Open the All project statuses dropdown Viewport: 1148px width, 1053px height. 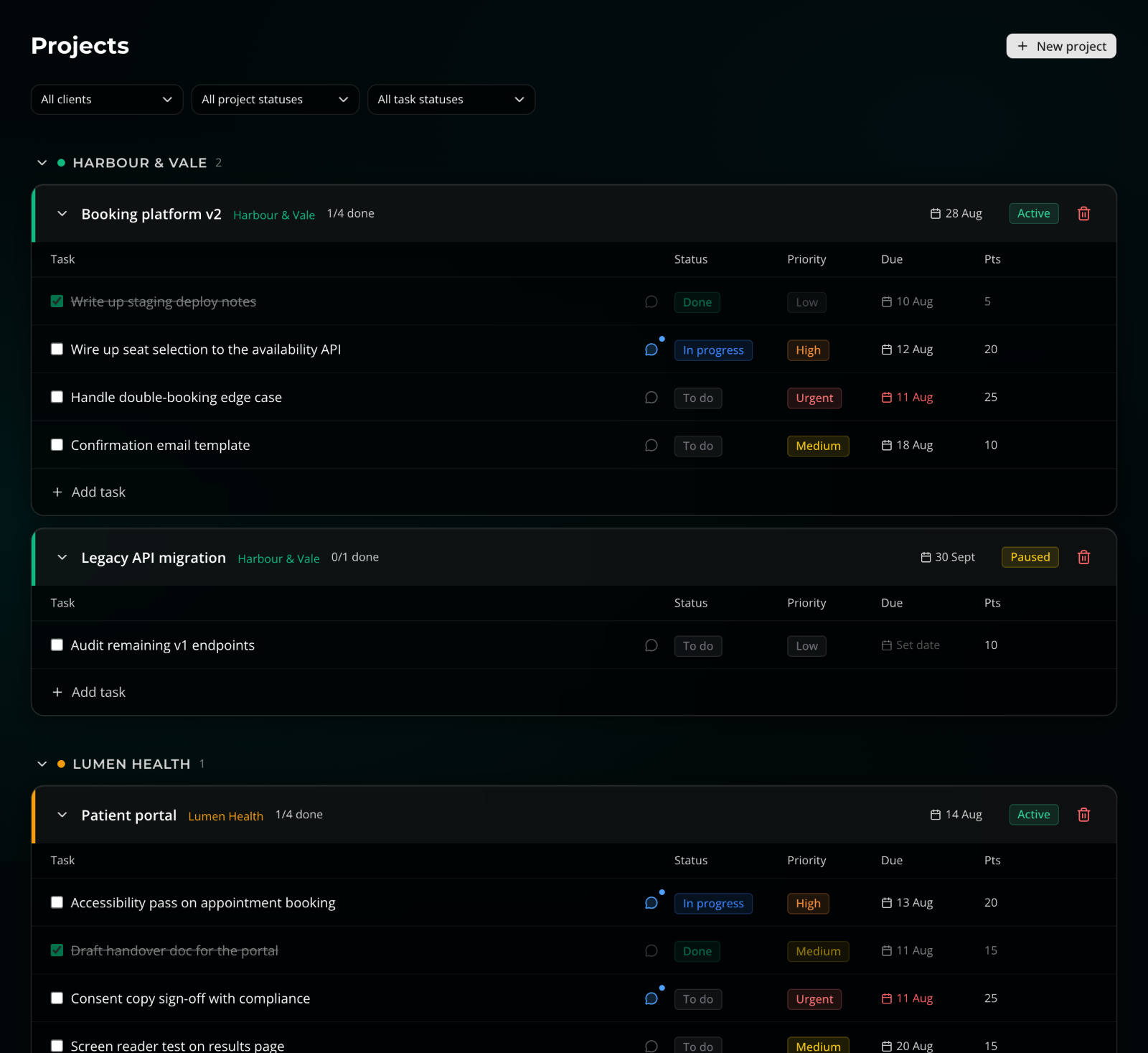(x=275, y=100)
